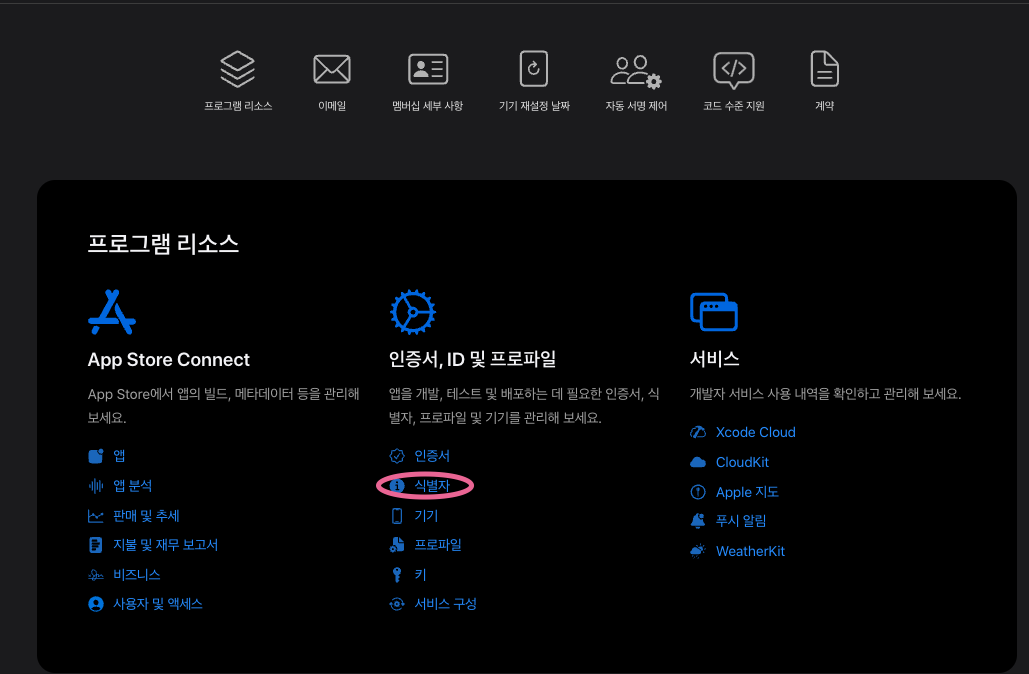Click the 인증서, ID 및 프로파일 gear icon

(x=413, y=312)
